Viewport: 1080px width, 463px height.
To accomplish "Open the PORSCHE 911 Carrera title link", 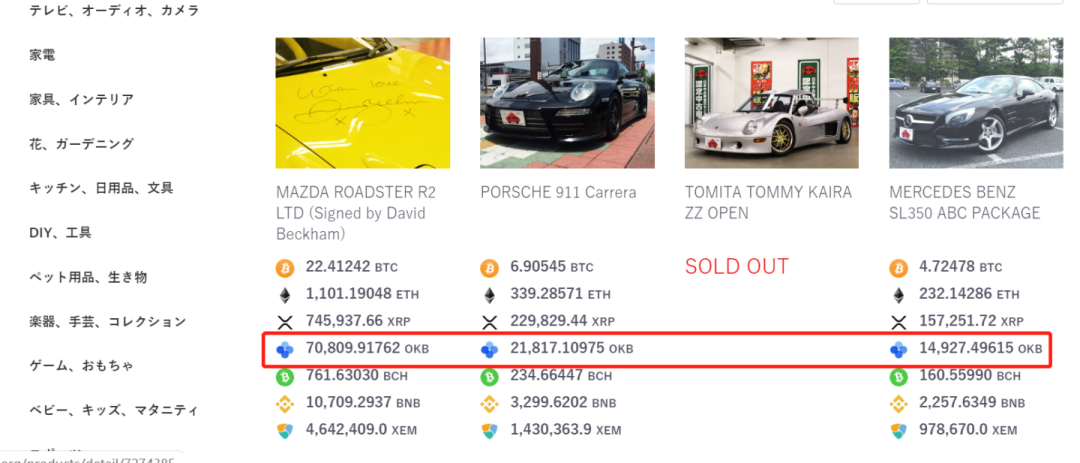I will pos(555,192).
